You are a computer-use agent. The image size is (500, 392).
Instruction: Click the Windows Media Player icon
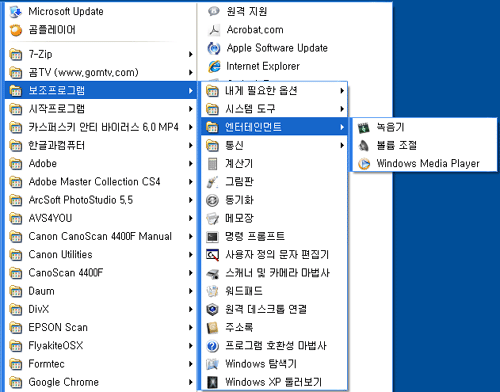364,164
